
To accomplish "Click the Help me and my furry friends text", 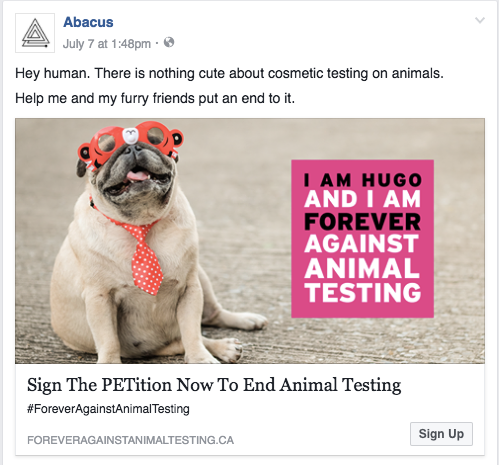I will pyautogui.click(x=155, y=98).
